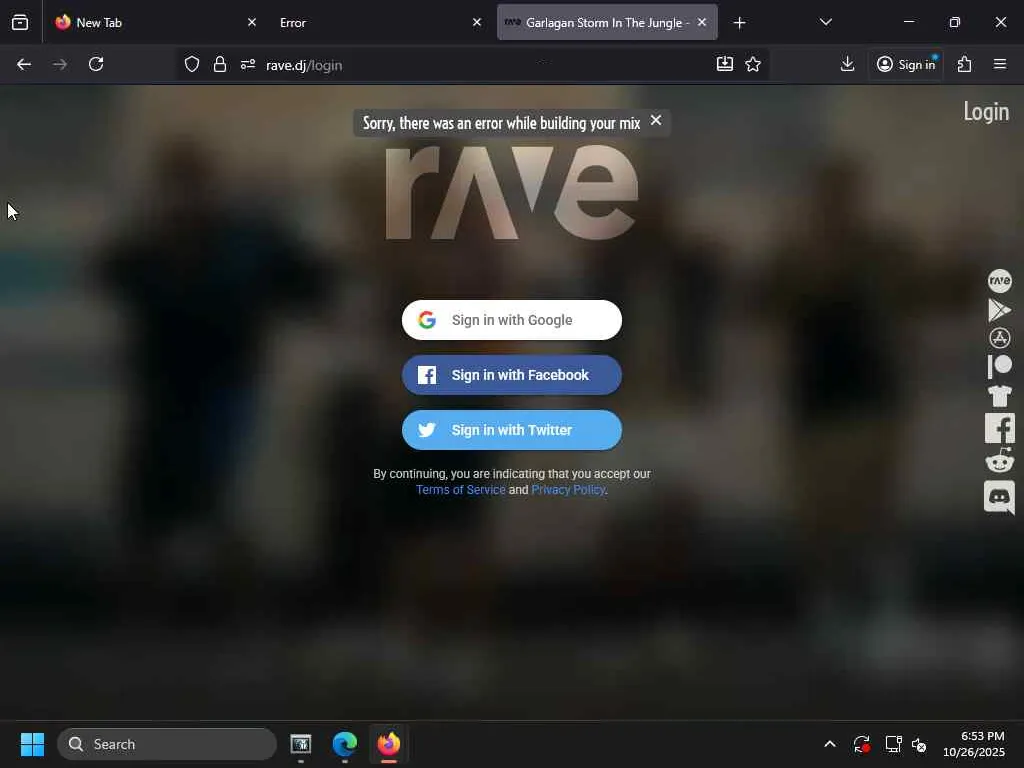Reload the current page
This screenshot has height=768, width=1024.
96,64
